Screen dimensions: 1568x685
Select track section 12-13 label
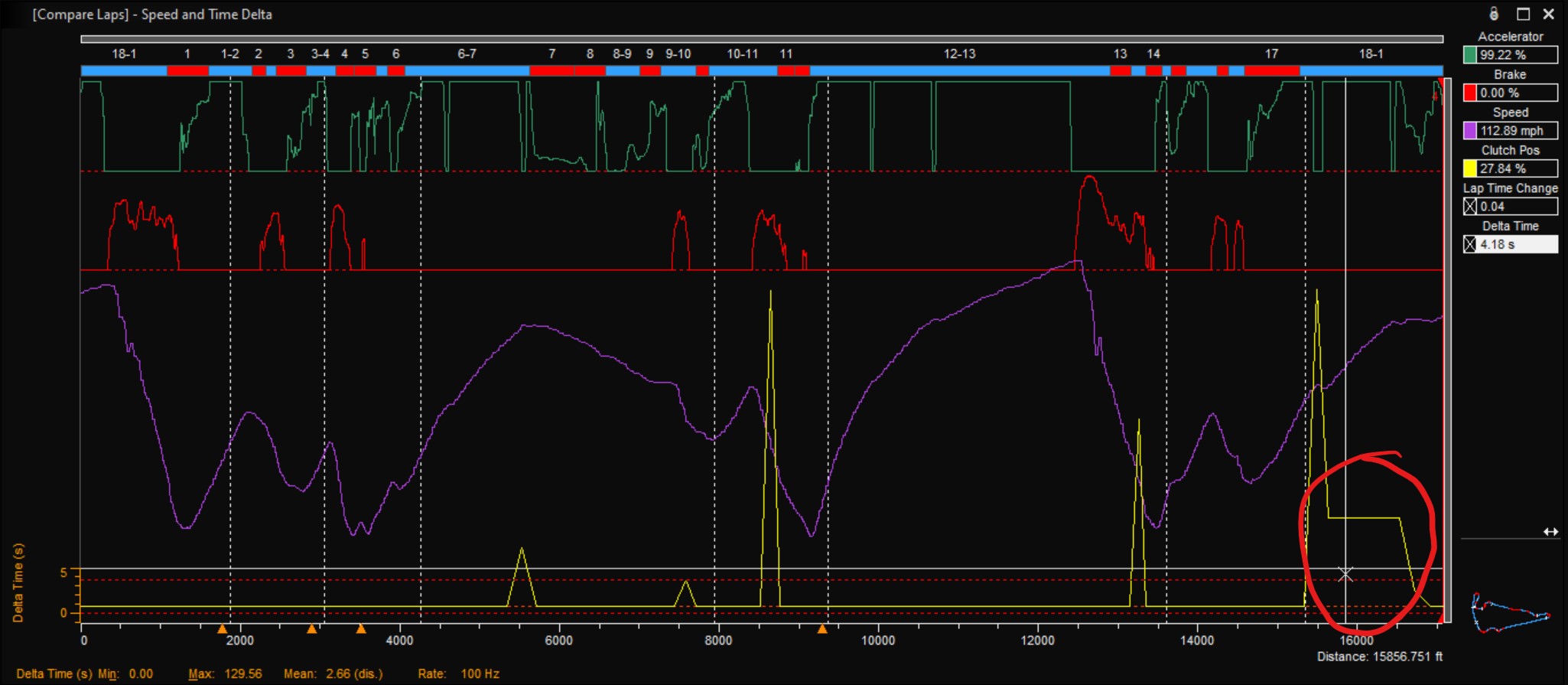(x=959, y=54)
